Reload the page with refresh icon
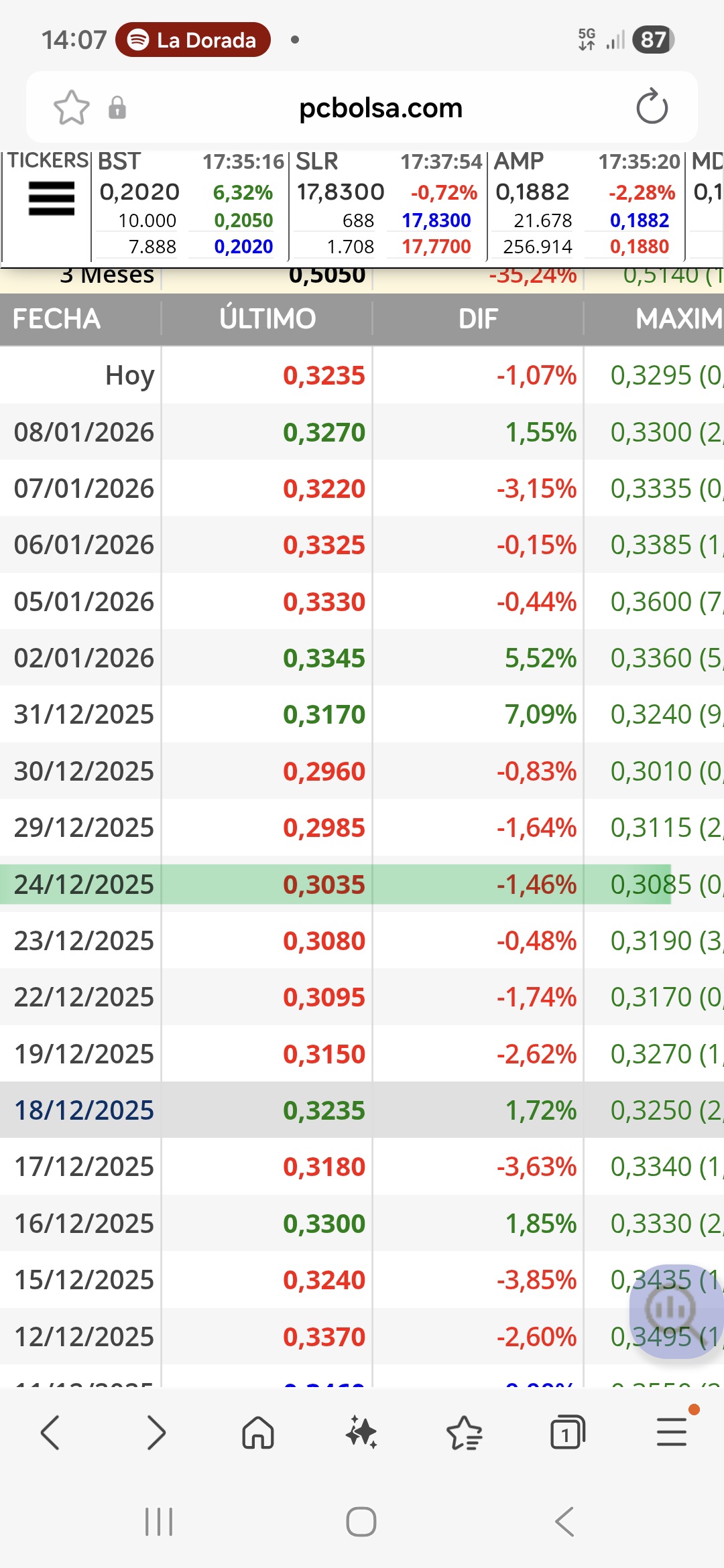 652,107
